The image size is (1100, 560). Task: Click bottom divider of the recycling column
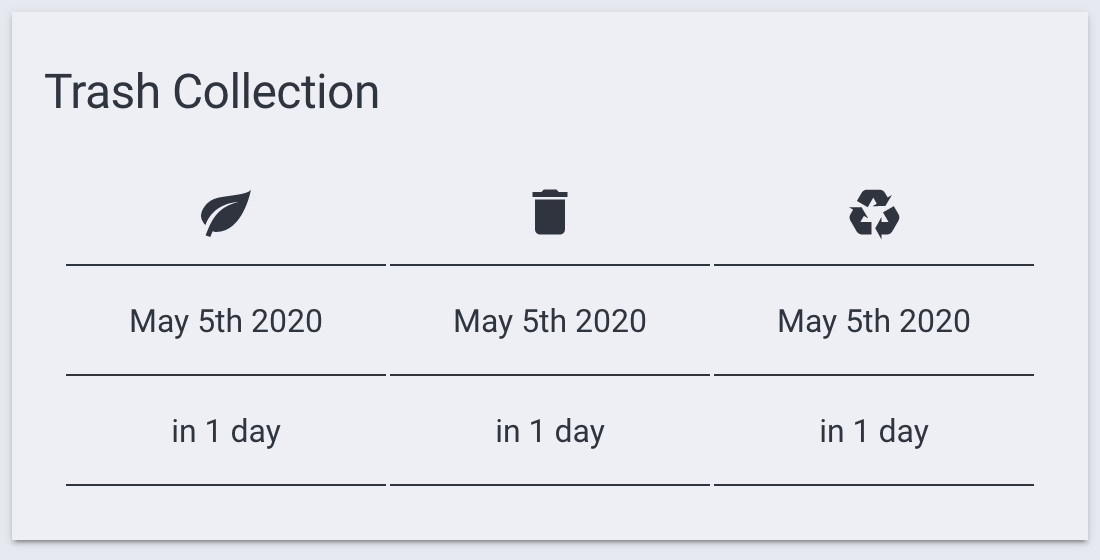[x=874, y=485]
